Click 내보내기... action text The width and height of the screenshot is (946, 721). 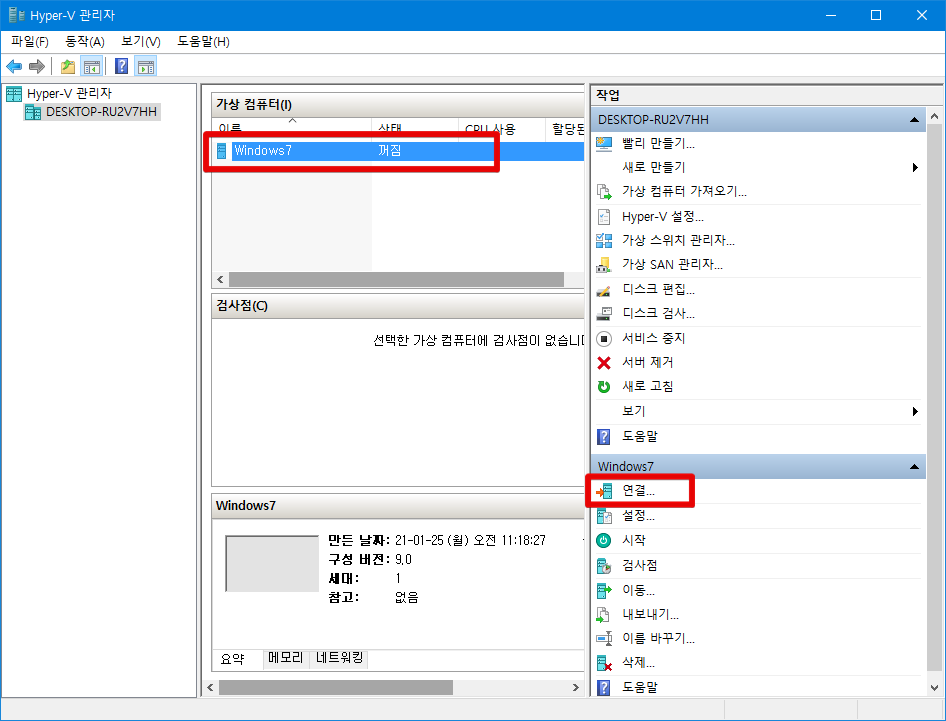[650, 614]
